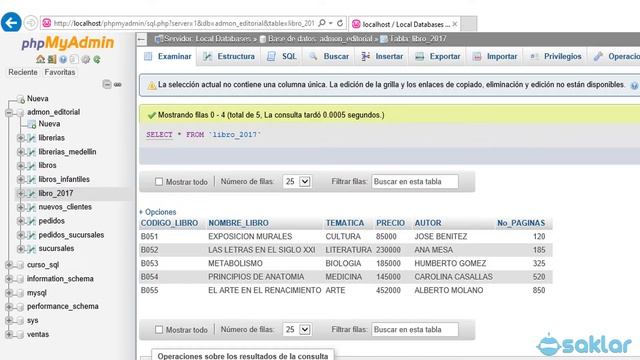The height and width of the screenshot is (360, 640).
Task: Collapse the left navigation panel arrow
Action: pos(142,39)
